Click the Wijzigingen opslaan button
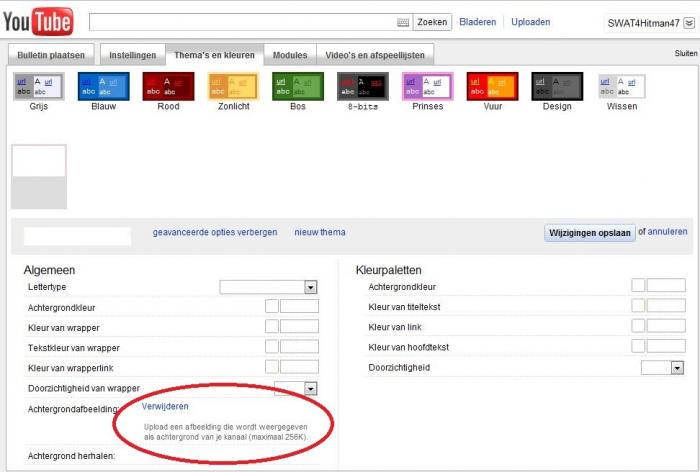The image size is (700, 472). coord(590,233)
